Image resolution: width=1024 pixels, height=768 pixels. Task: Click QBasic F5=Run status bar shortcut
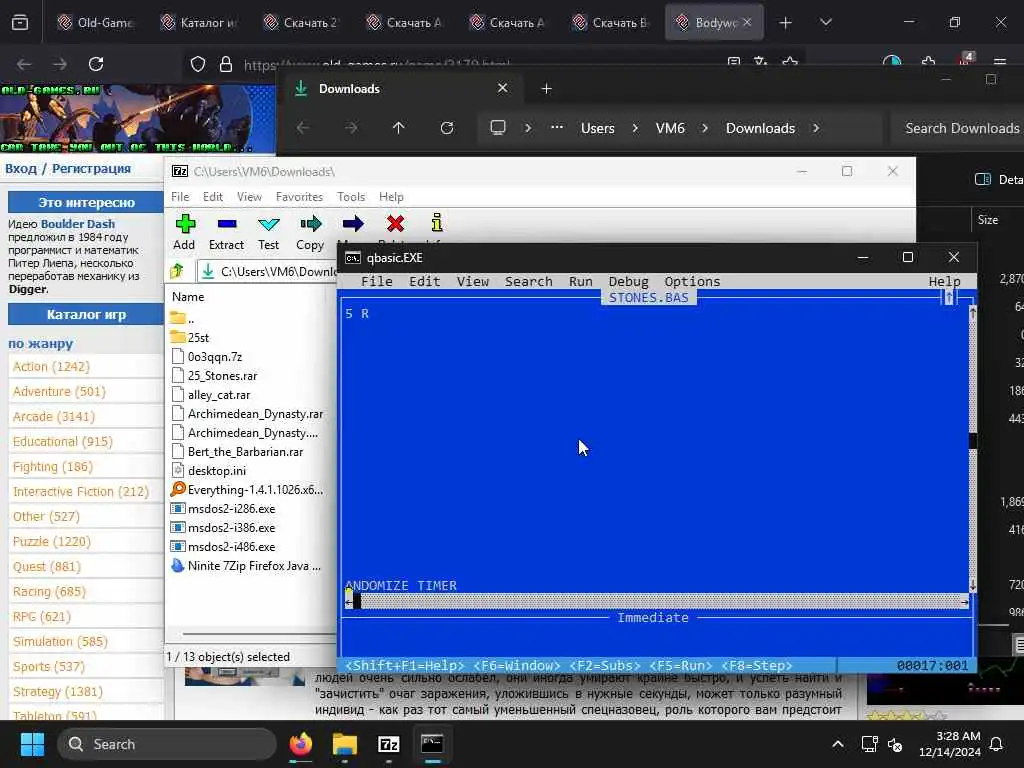pos(680,665)
